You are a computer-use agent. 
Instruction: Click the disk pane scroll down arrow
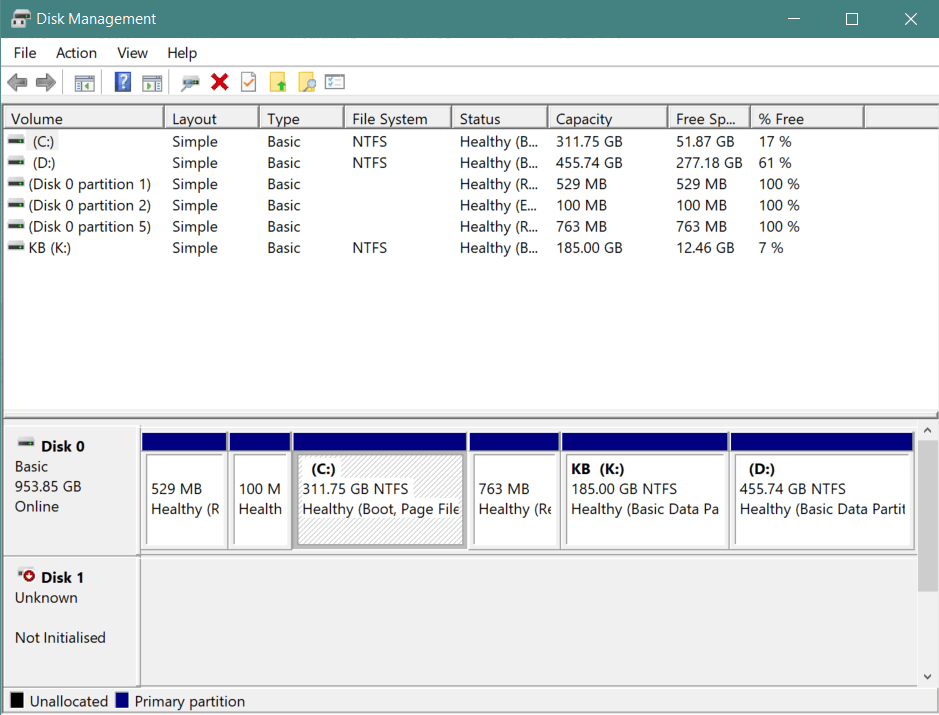(927, 677)
